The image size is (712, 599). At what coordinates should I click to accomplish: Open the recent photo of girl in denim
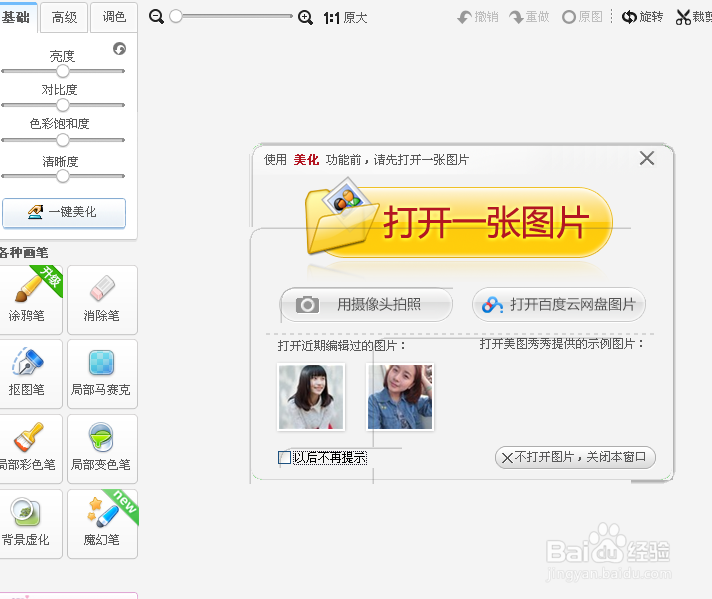[400, 397]
